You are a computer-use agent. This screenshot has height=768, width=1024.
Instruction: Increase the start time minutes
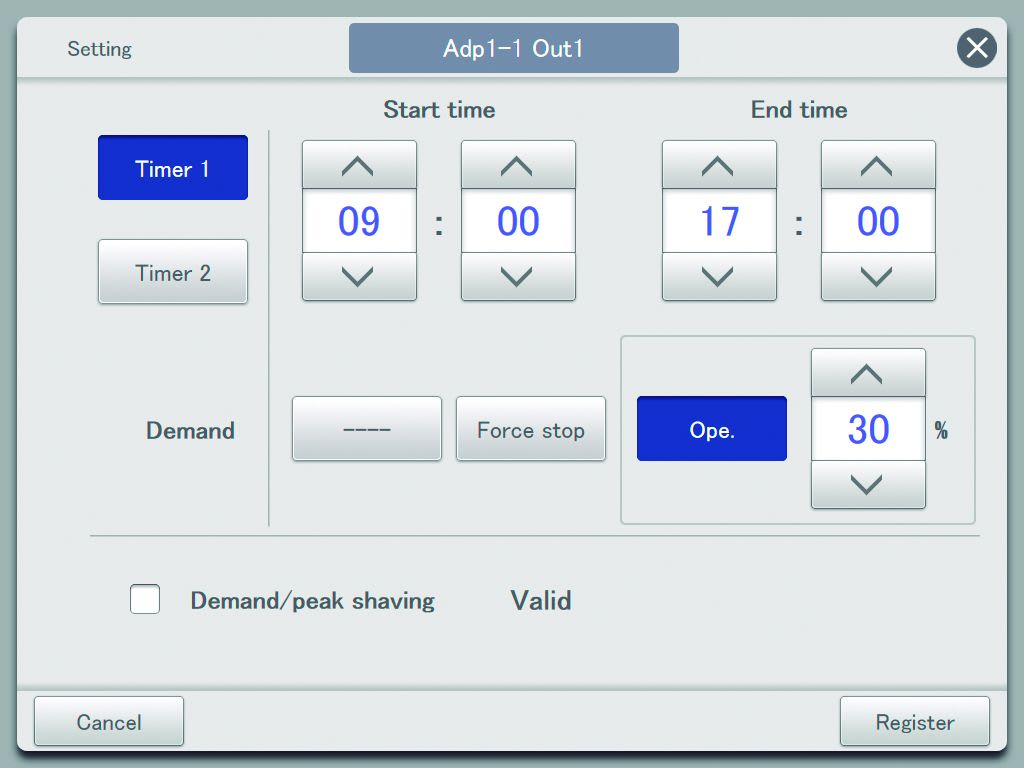[x=518, y=165]
